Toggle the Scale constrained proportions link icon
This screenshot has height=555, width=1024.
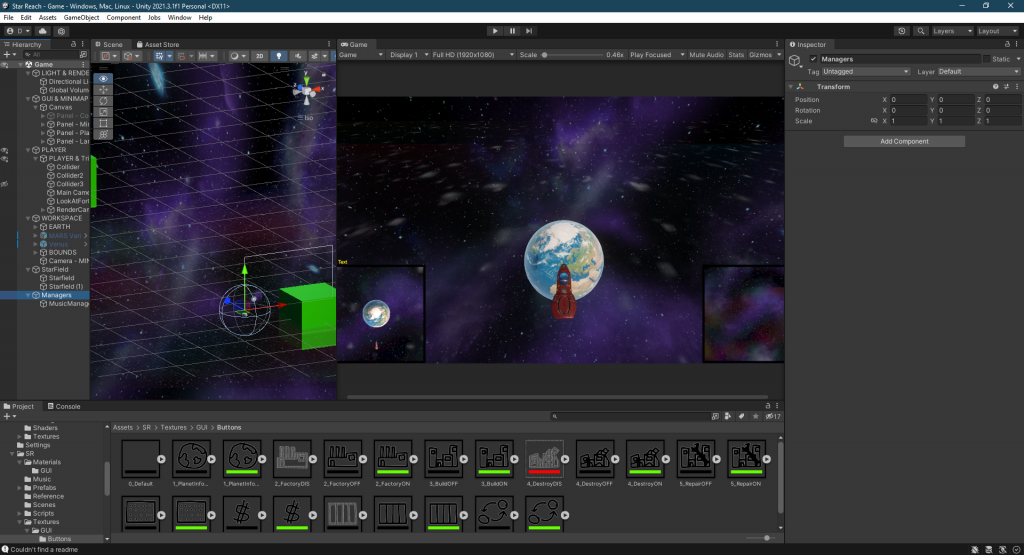[874, 121]
